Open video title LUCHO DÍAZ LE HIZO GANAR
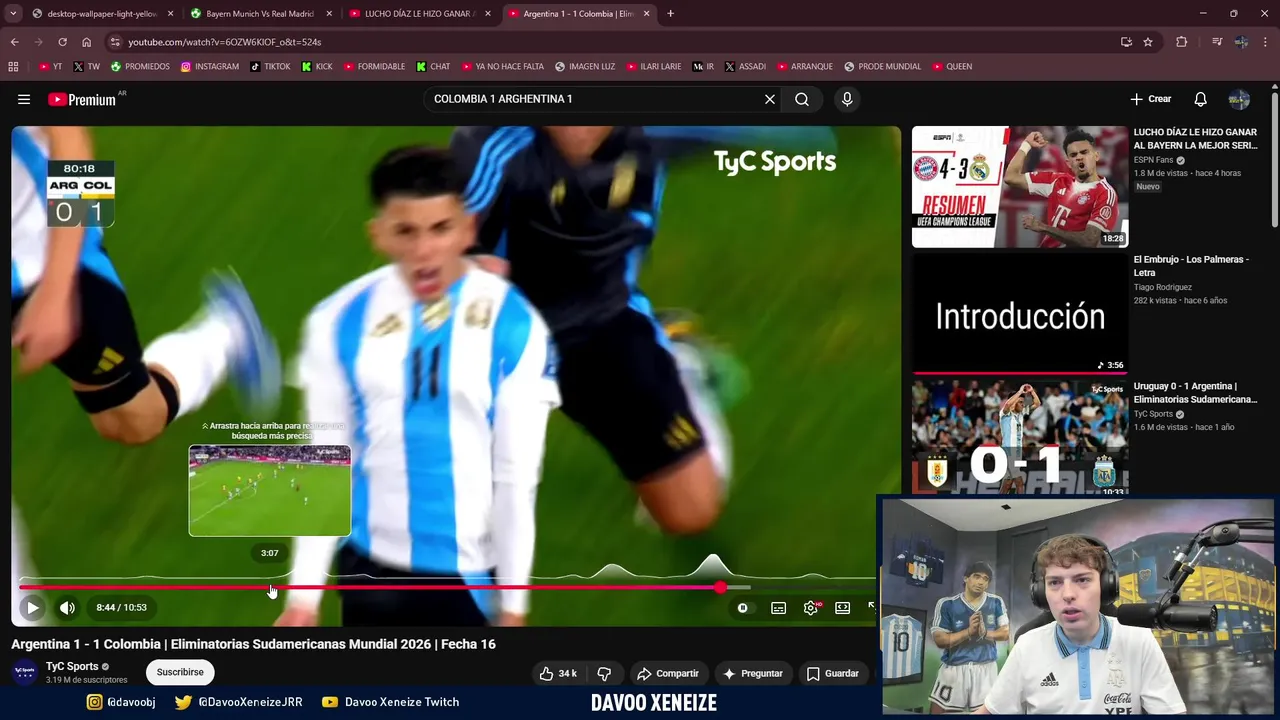Image resolution: width=1280 pixels, height=720 pixels. tap(1195, 138)
